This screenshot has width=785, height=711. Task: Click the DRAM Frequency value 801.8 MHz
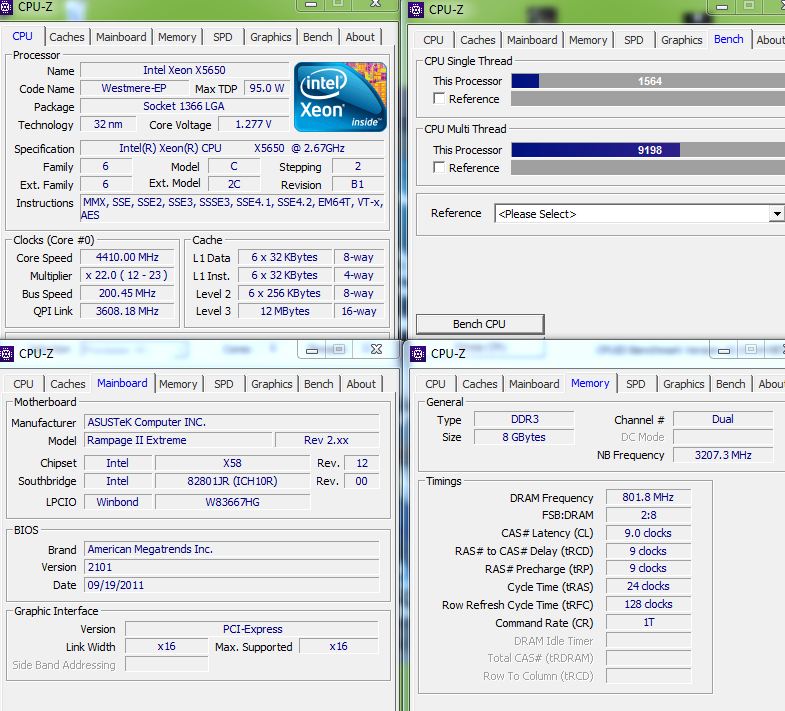(x=648, y=497)
